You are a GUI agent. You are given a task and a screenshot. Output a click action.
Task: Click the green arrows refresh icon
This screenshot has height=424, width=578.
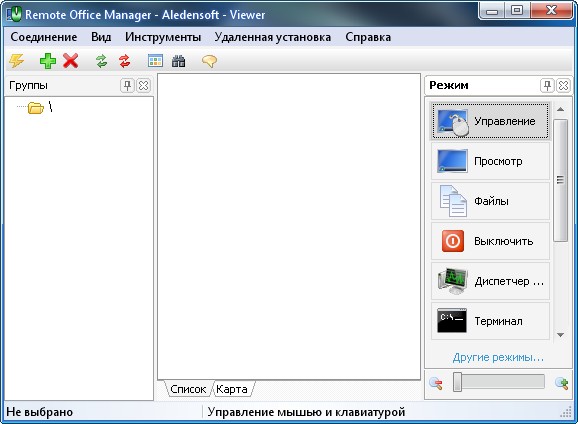pyautogui.click(x=101, y=61)
